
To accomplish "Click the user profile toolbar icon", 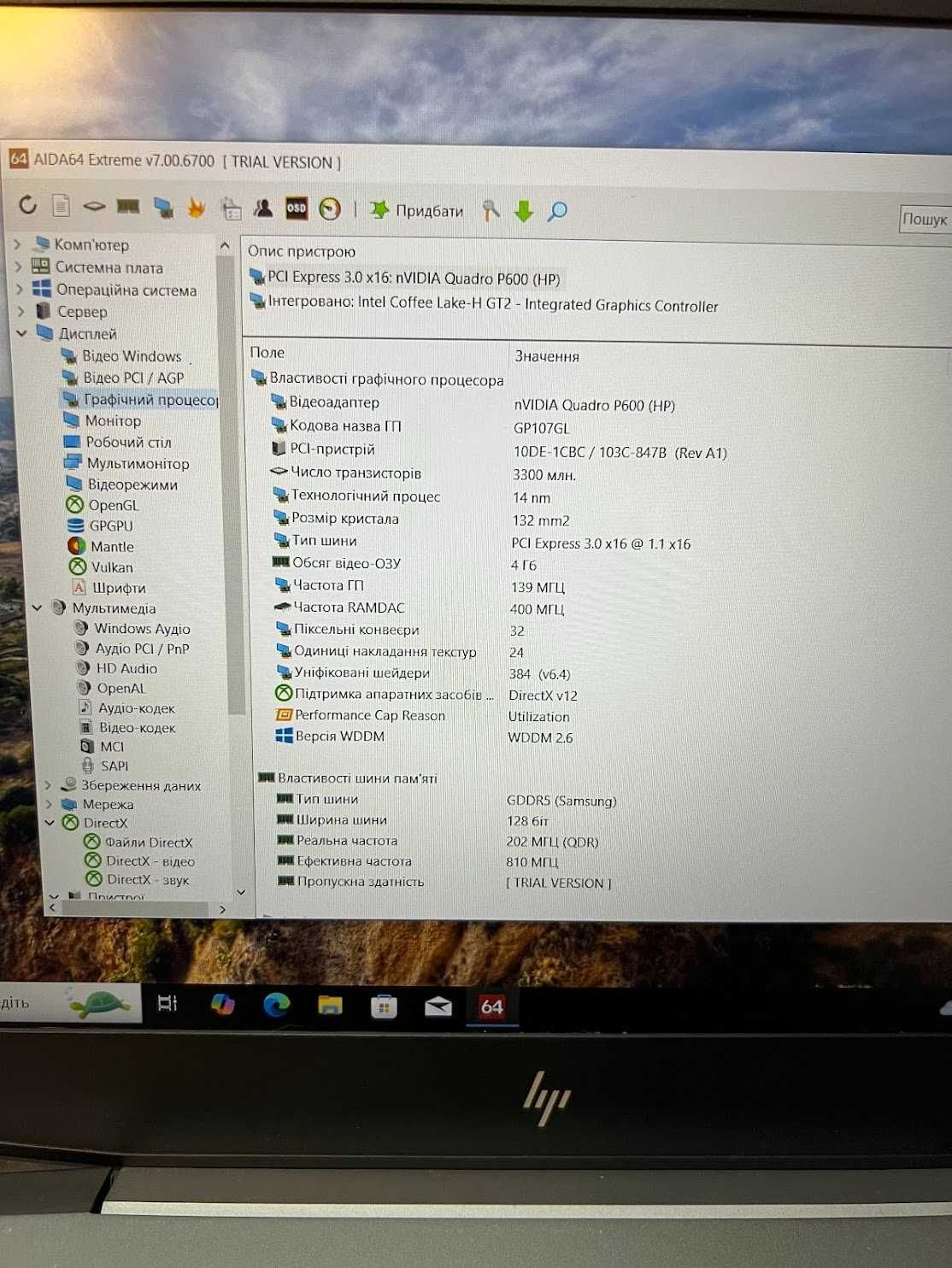I will click(x=263, y=208).
